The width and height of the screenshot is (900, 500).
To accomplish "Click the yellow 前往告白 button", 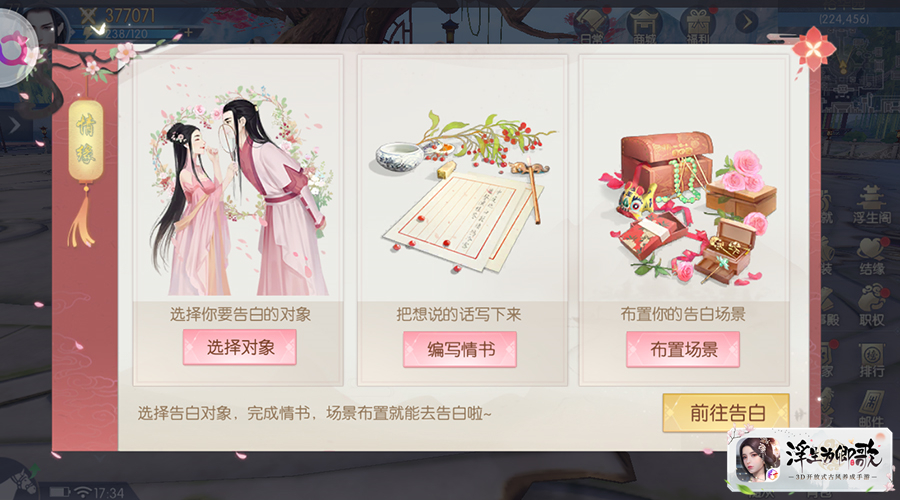I will [x=727, y=412].
